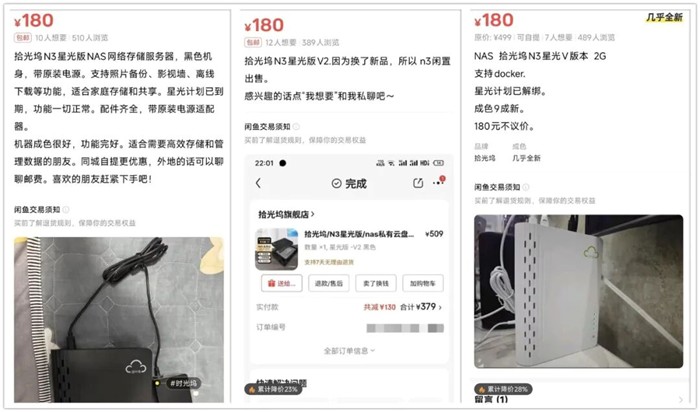Tap the 累计降价28% flame badge
700x412 pixels.
[x=503, y=389]
